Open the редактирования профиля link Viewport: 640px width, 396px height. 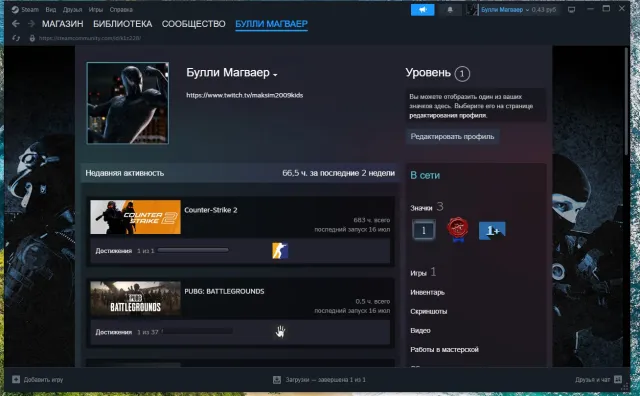pos(448,116)
